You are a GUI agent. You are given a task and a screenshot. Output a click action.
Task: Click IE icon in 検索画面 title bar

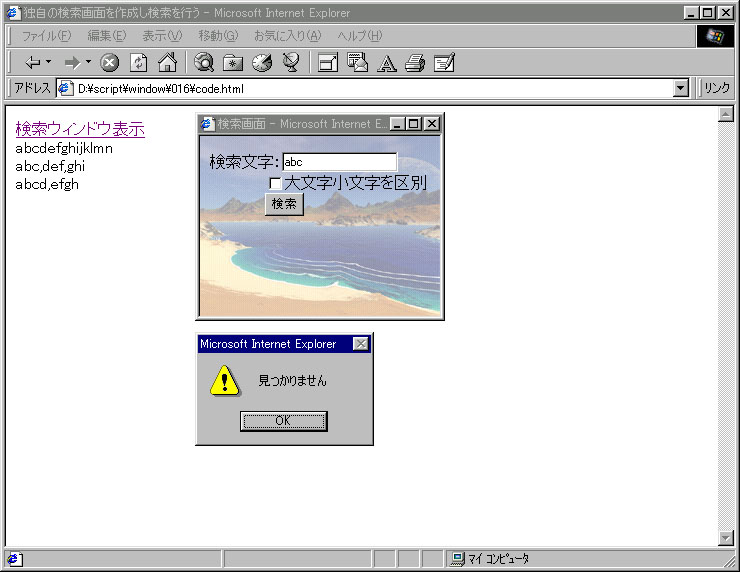[x=206, y=124]
